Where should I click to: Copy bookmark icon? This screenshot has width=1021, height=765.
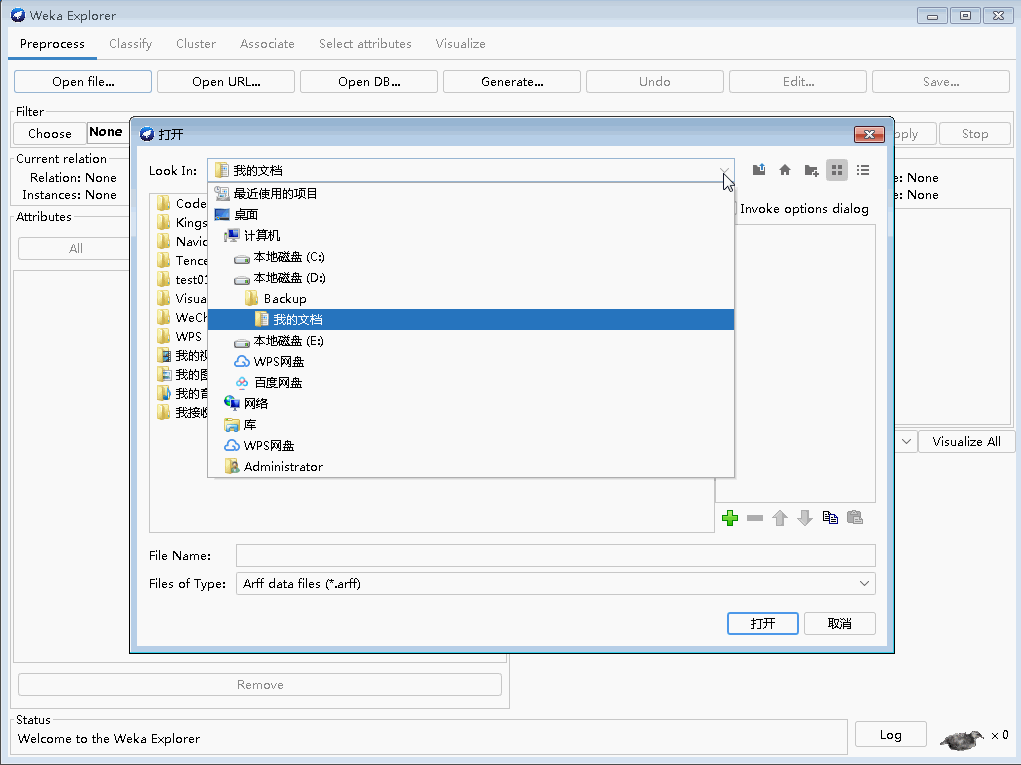coord(830,518)
